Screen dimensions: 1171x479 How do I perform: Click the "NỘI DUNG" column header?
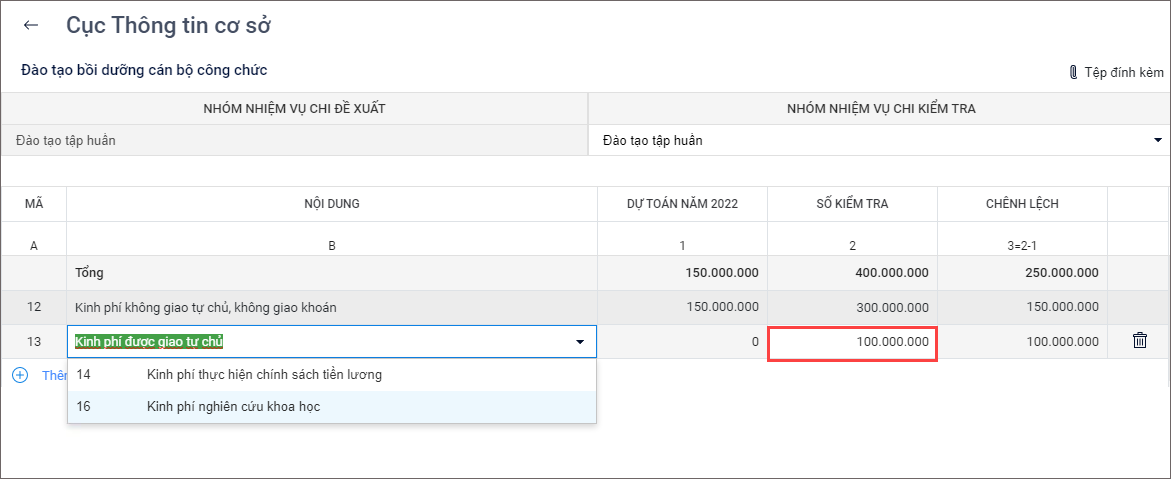click(x=332, y=204)
